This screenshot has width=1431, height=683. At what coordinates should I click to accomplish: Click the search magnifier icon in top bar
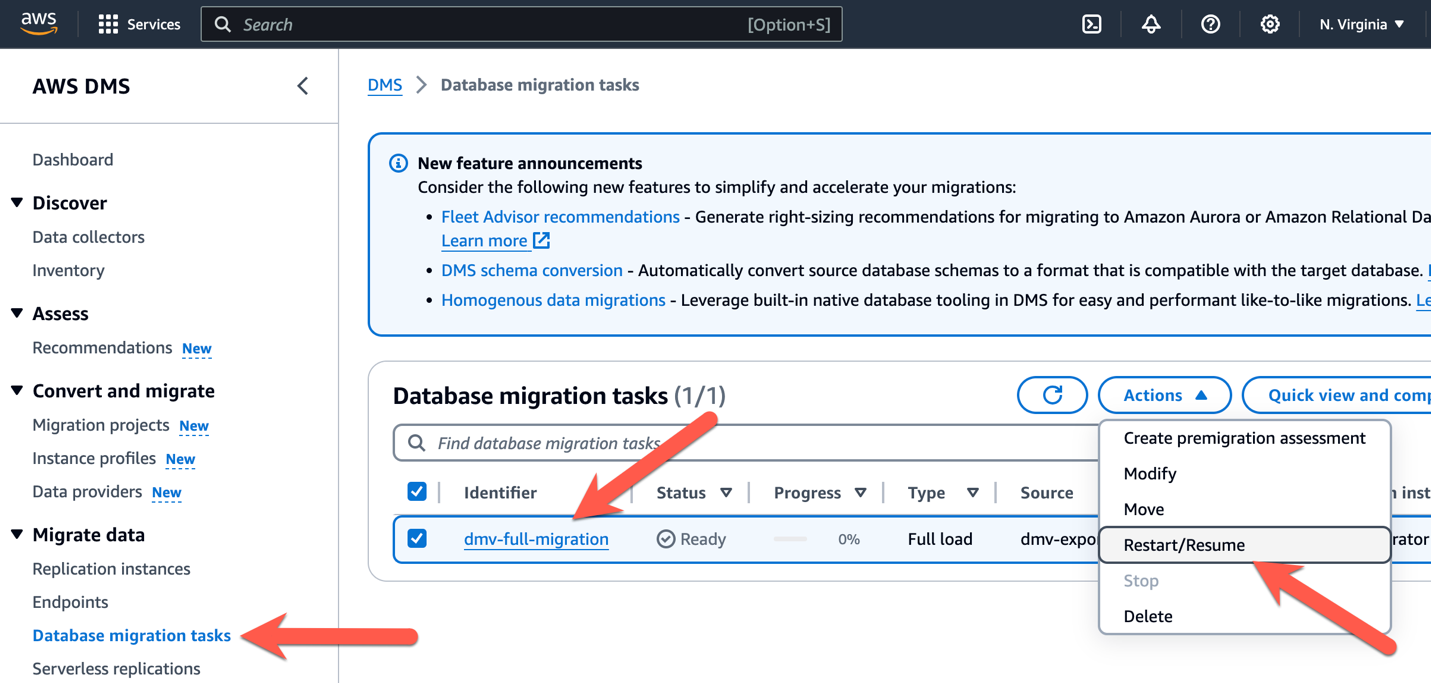tap(223, 24)
